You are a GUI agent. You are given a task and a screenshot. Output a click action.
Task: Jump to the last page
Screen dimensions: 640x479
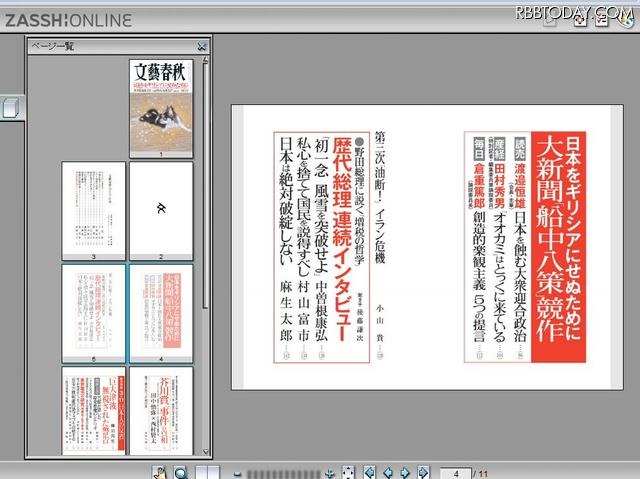click(x=422, y=472)
